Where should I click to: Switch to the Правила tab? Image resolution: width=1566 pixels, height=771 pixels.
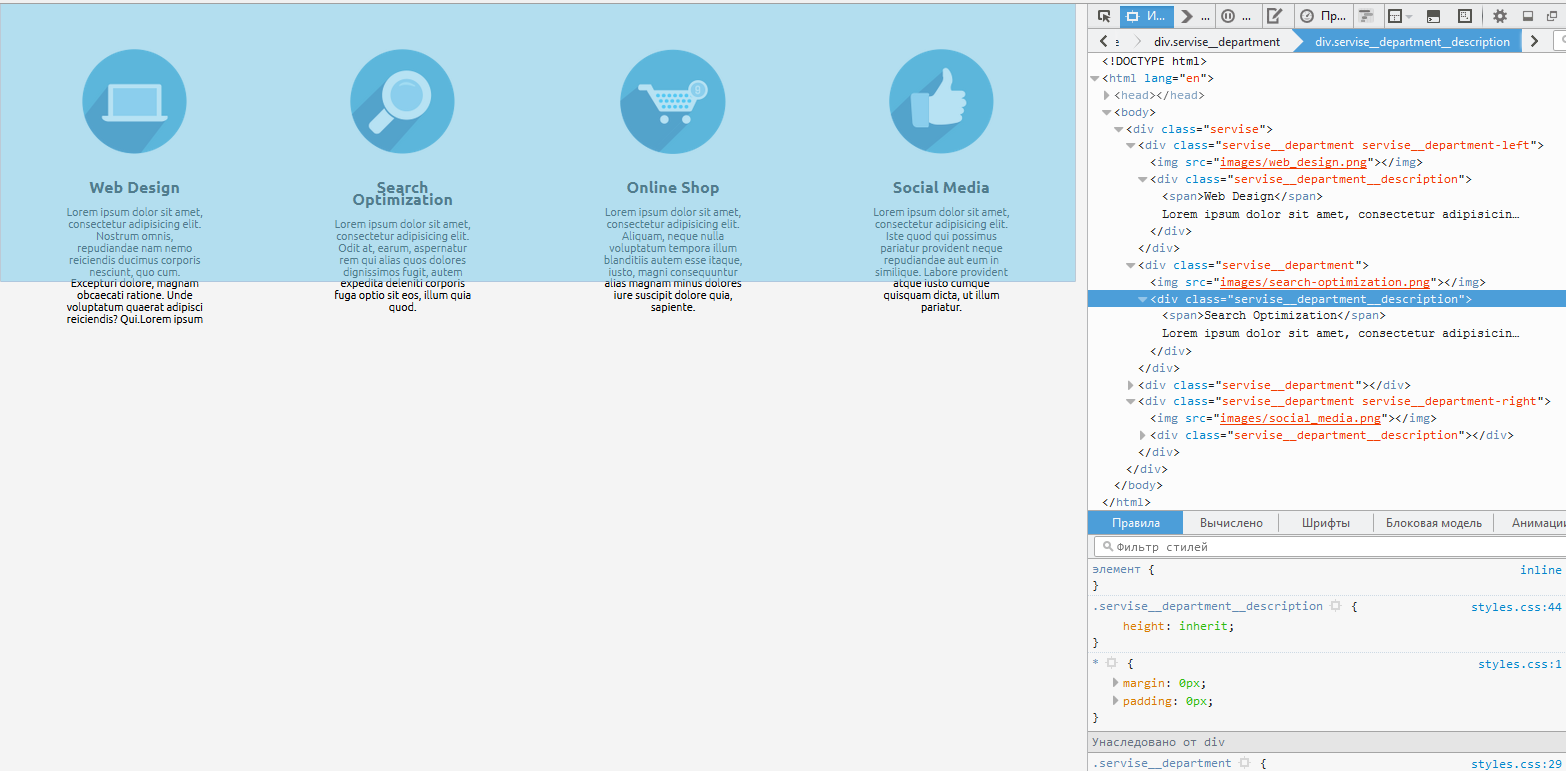click(x=1136, y=523)
